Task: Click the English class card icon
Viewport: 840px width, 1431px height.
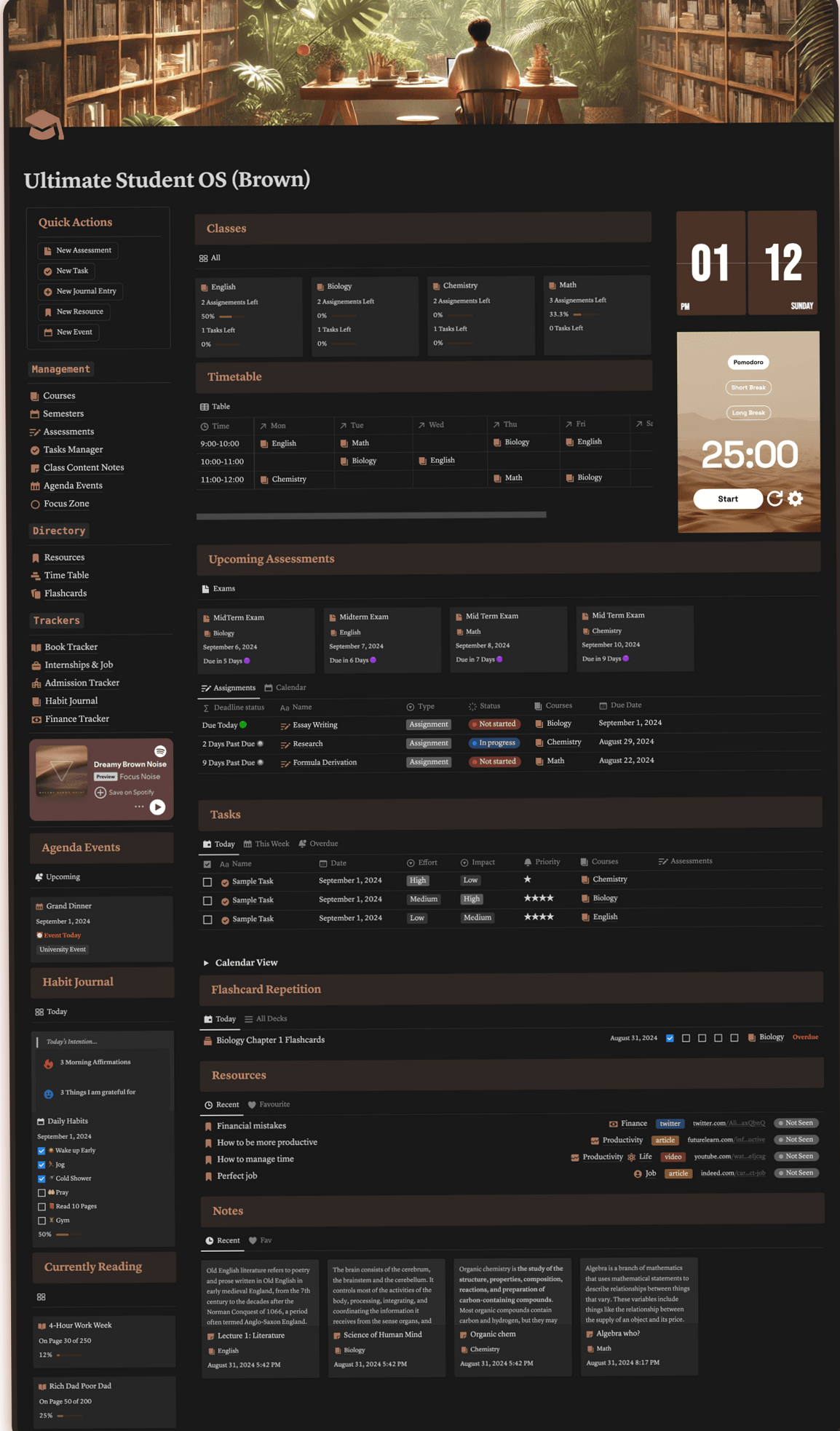Action: tap(205, 288)
